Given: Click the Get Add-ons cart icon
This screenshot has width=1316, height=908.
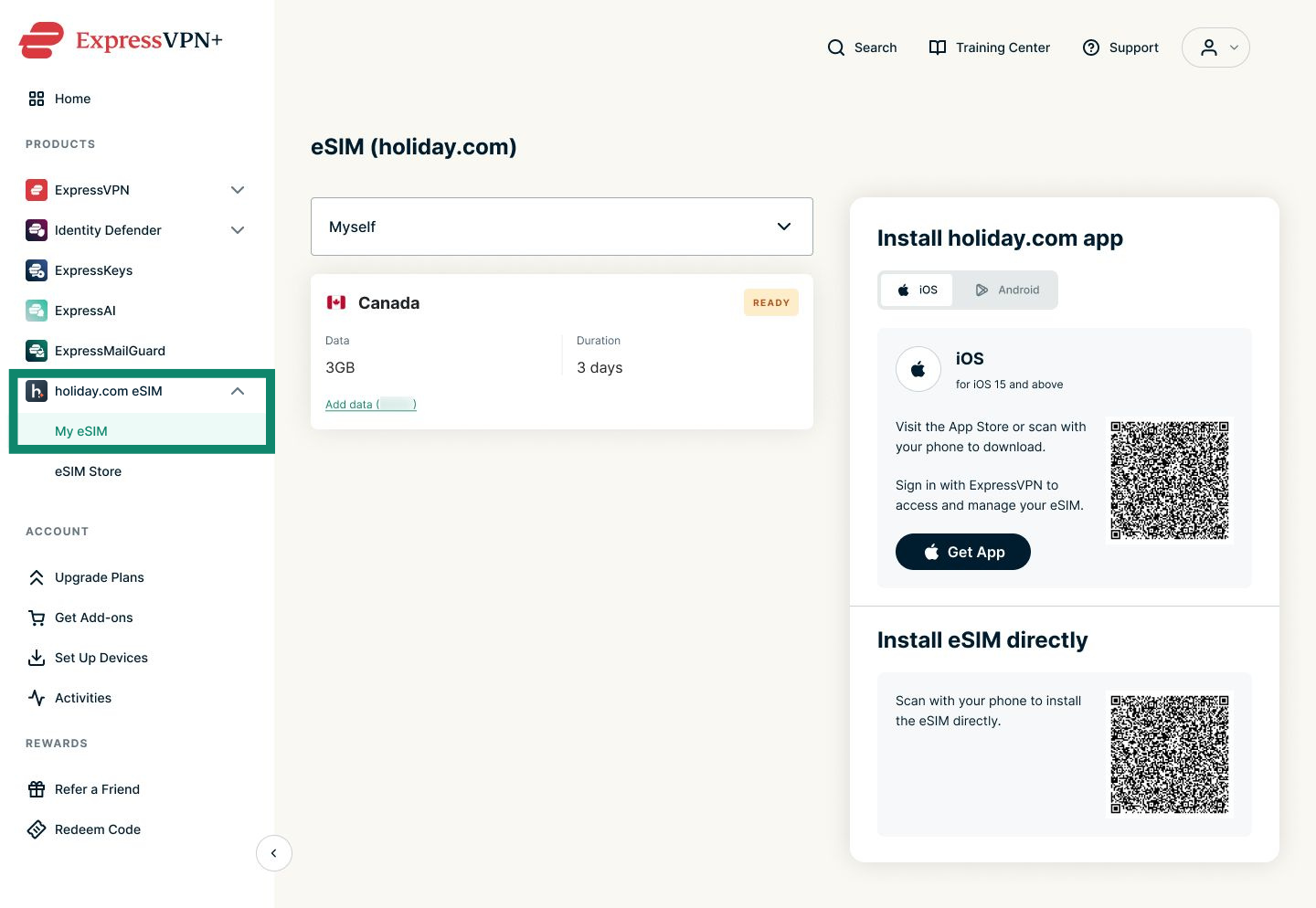Looking at the screenshot, I should [37, 618].
